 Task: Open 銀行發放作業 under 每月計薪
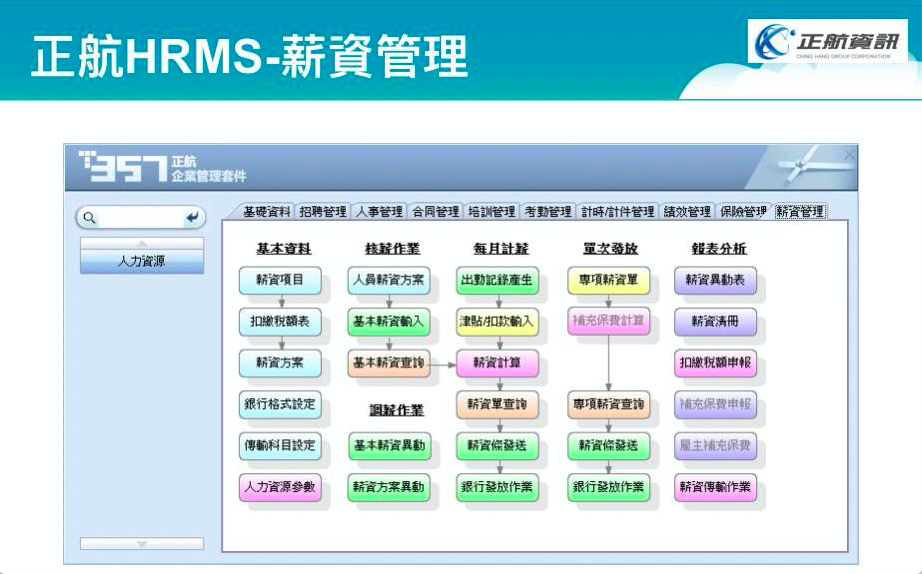coord(497,488)
